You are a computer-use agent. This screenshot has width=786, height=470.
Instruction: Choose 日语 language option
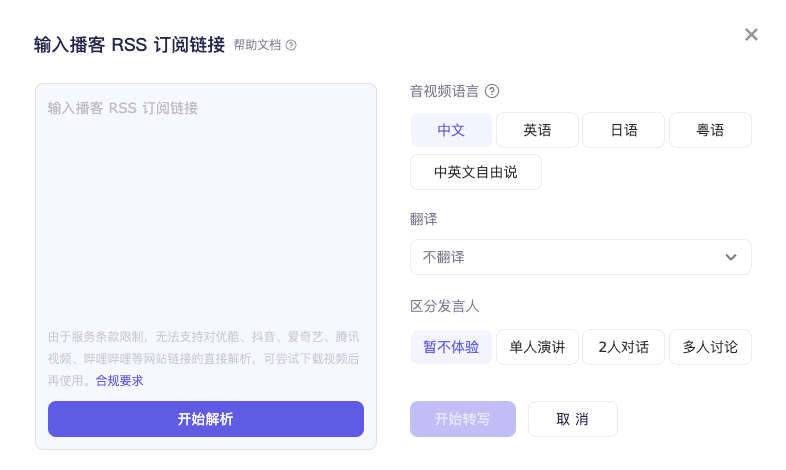point(623,130)
